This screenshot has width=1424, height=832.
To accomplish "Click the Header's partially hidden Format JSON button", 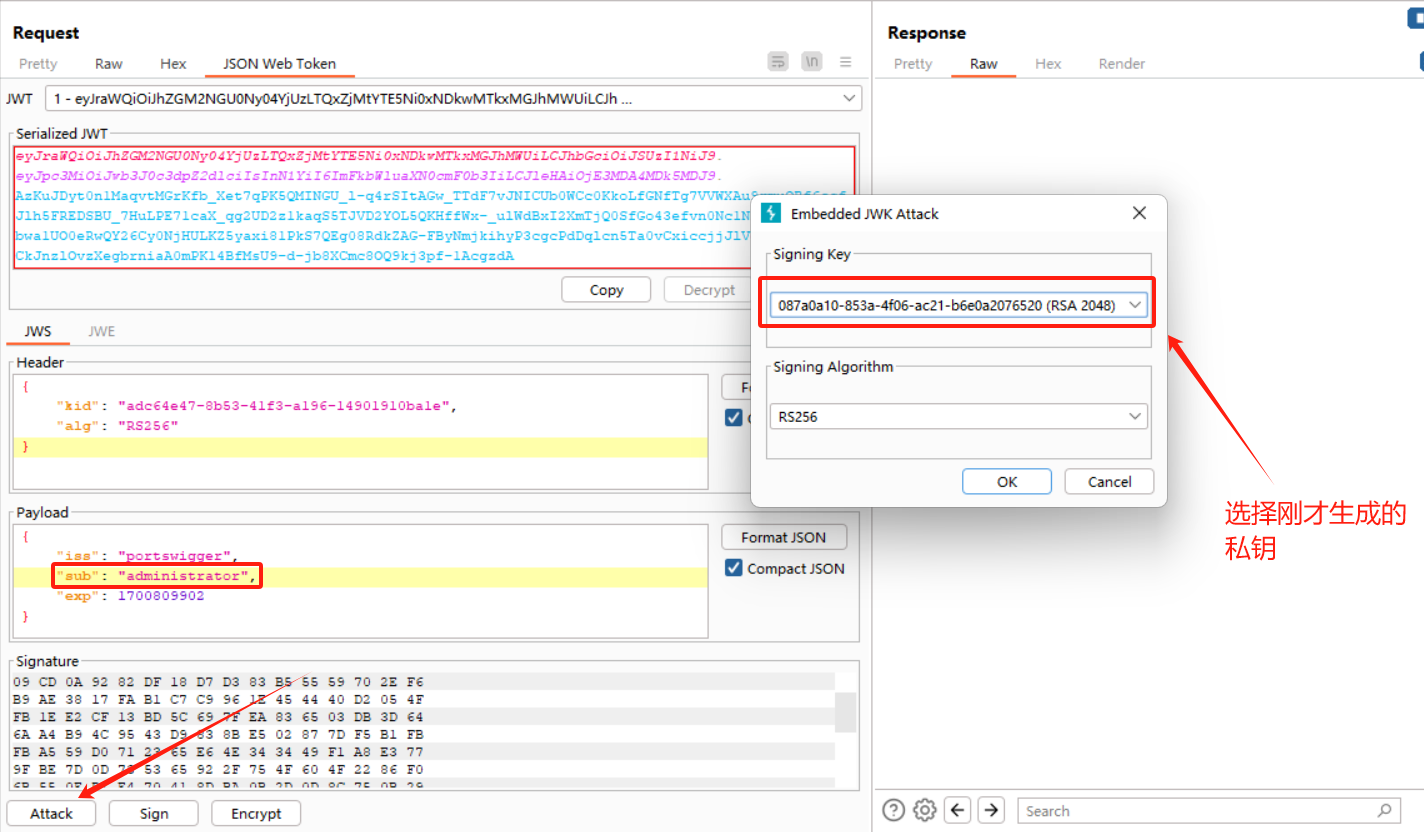I will pos(737,387).
